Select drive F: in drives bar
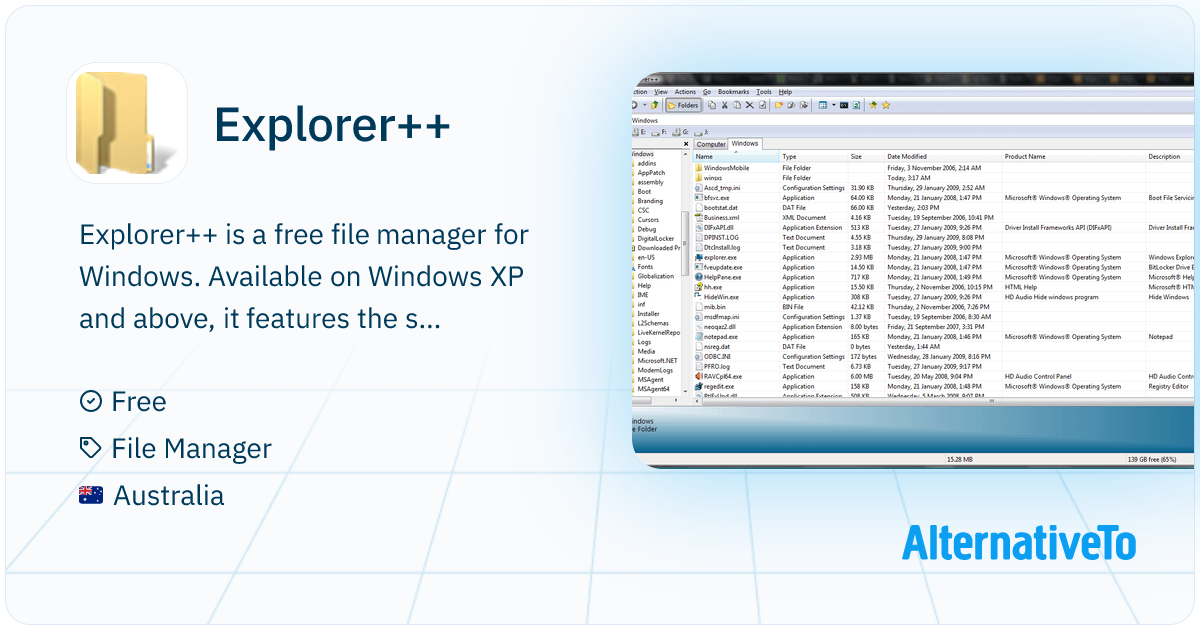This screenshot has height=630, width=1200. point(657,132)
